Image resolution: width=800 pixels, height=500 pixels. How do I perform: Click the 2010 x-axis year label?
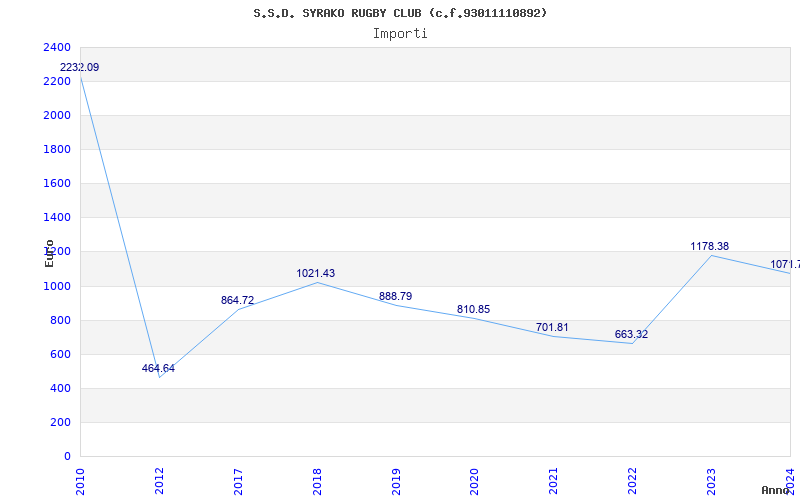(80, 481)
